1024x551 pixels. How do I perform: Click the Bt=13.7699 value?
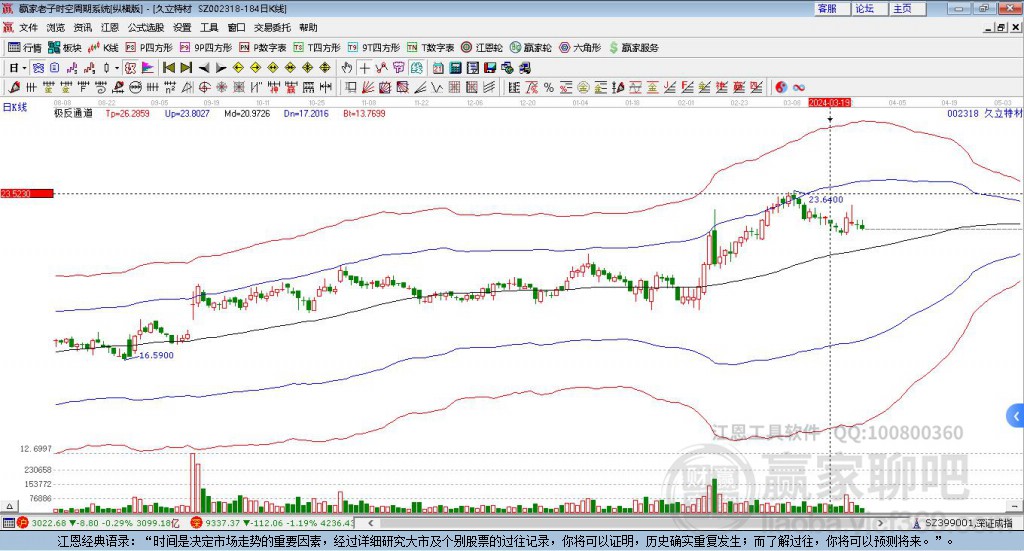[x=364, y=114]
